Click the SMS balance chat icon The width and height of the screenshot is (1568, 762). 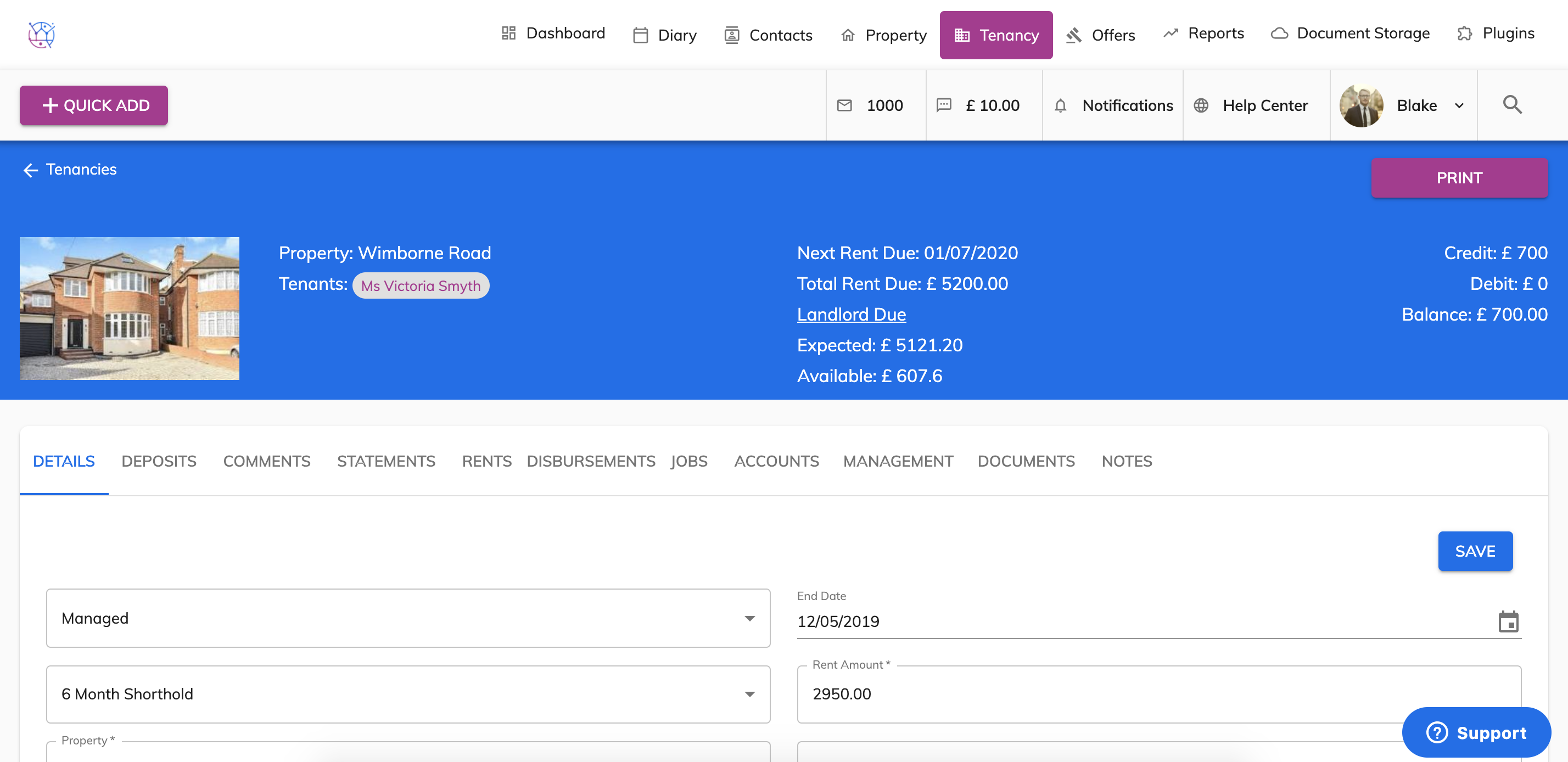(943, 105)
